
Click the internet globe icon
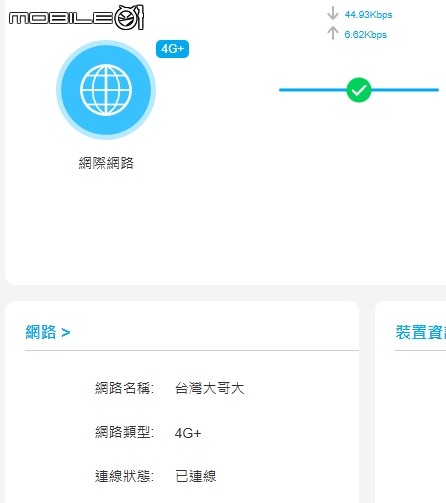click(106, 90)
